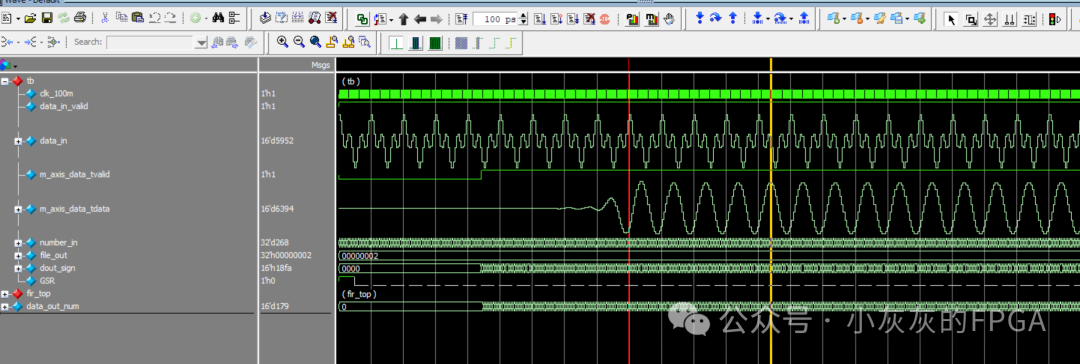Click the compile stacked layers icon

[x=264, y=19]
